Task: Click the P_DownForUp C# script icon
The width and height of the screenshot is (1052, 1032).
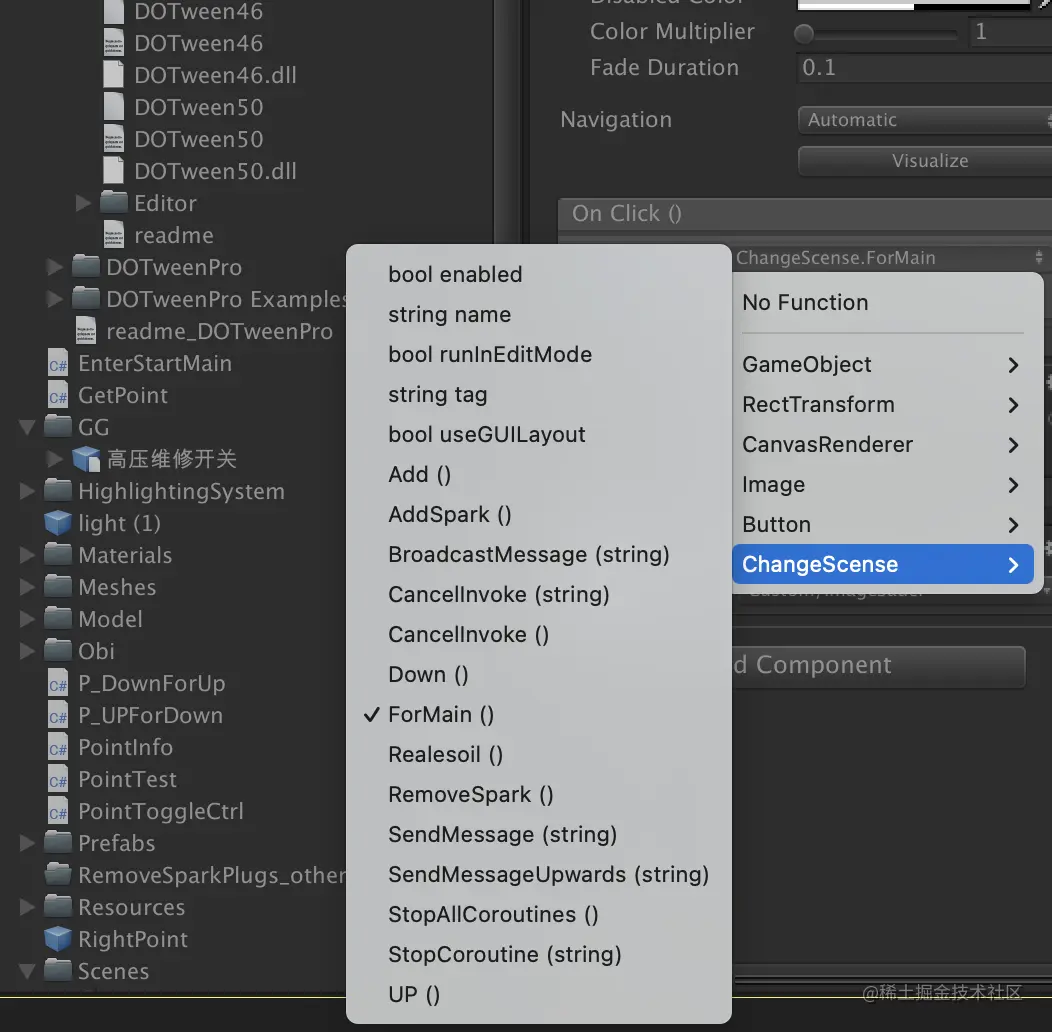Action: click(58, 683)
